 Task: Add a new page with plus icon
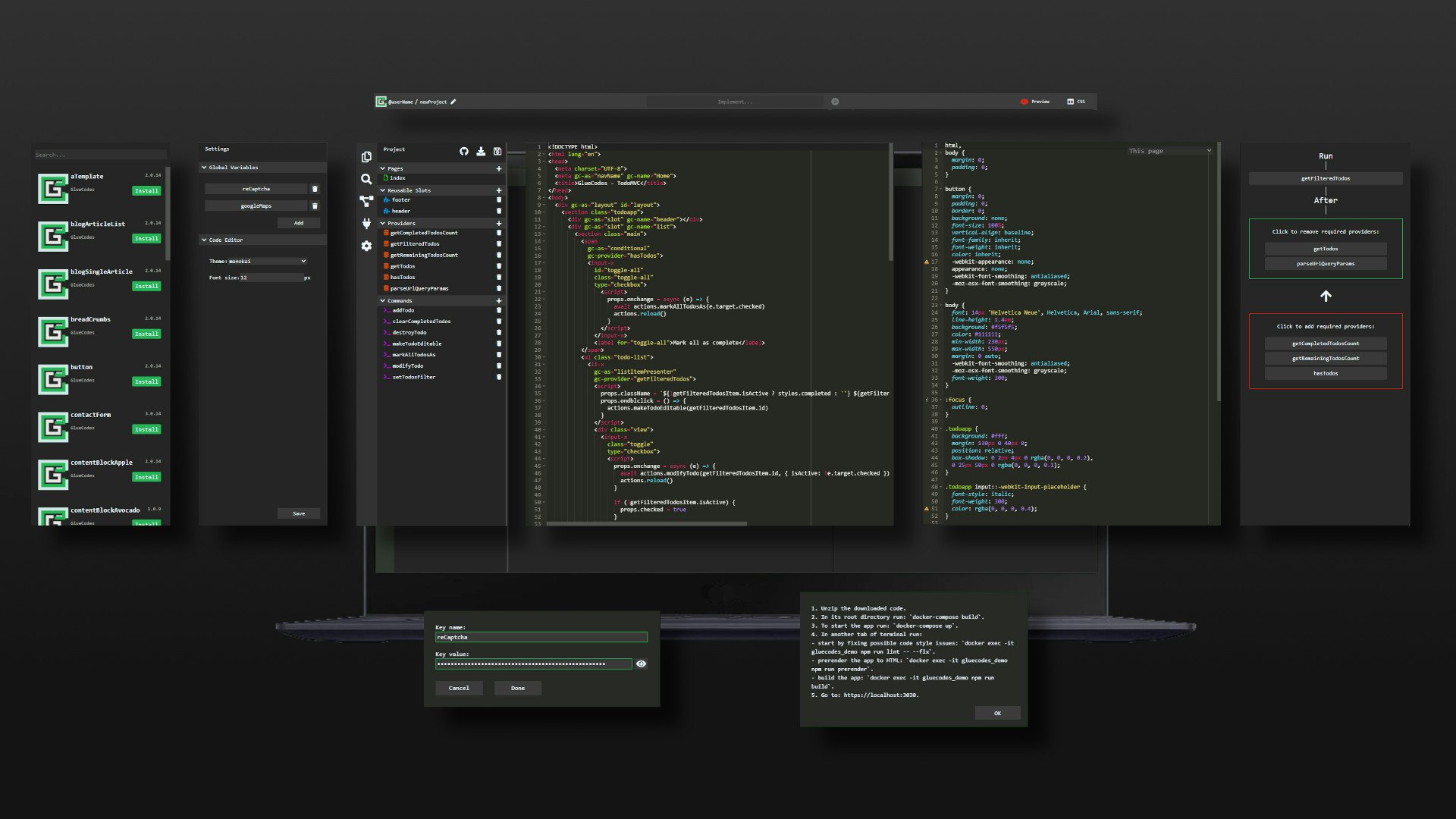click(x=498, y=168)
